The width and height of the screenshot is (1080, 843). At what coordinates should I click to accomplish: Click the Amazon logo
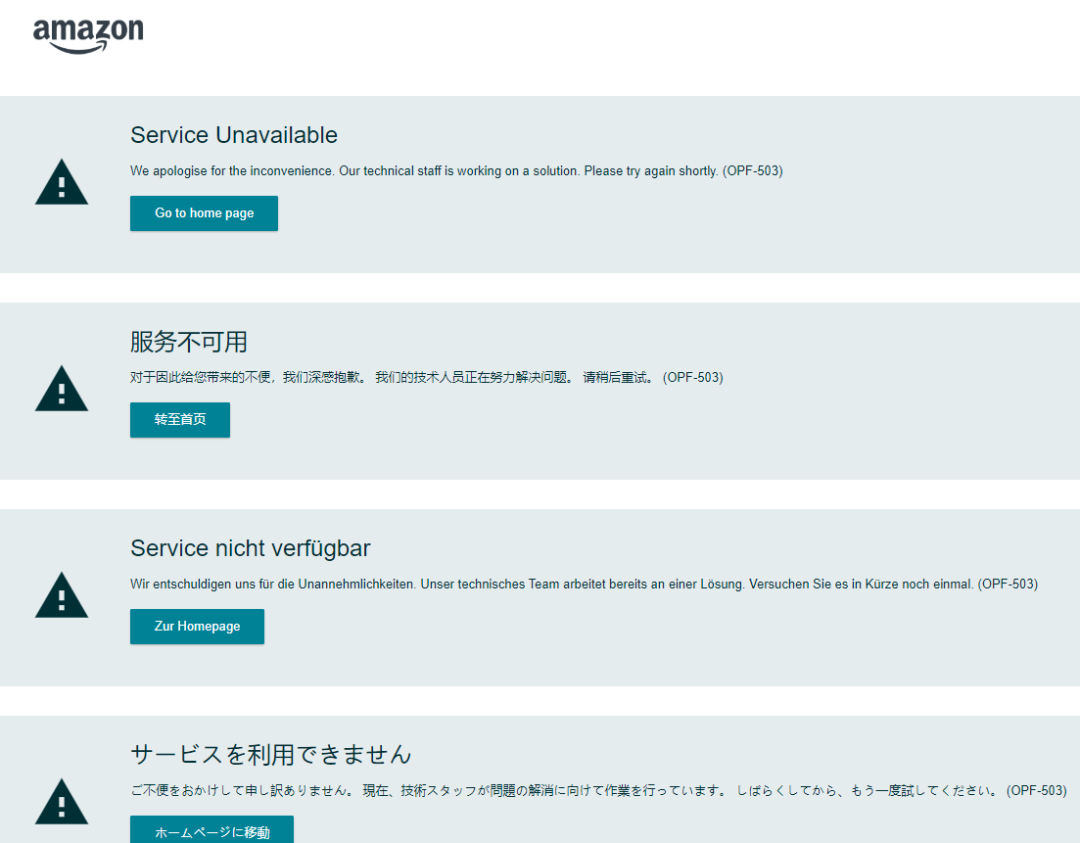[x=88, y=35]
